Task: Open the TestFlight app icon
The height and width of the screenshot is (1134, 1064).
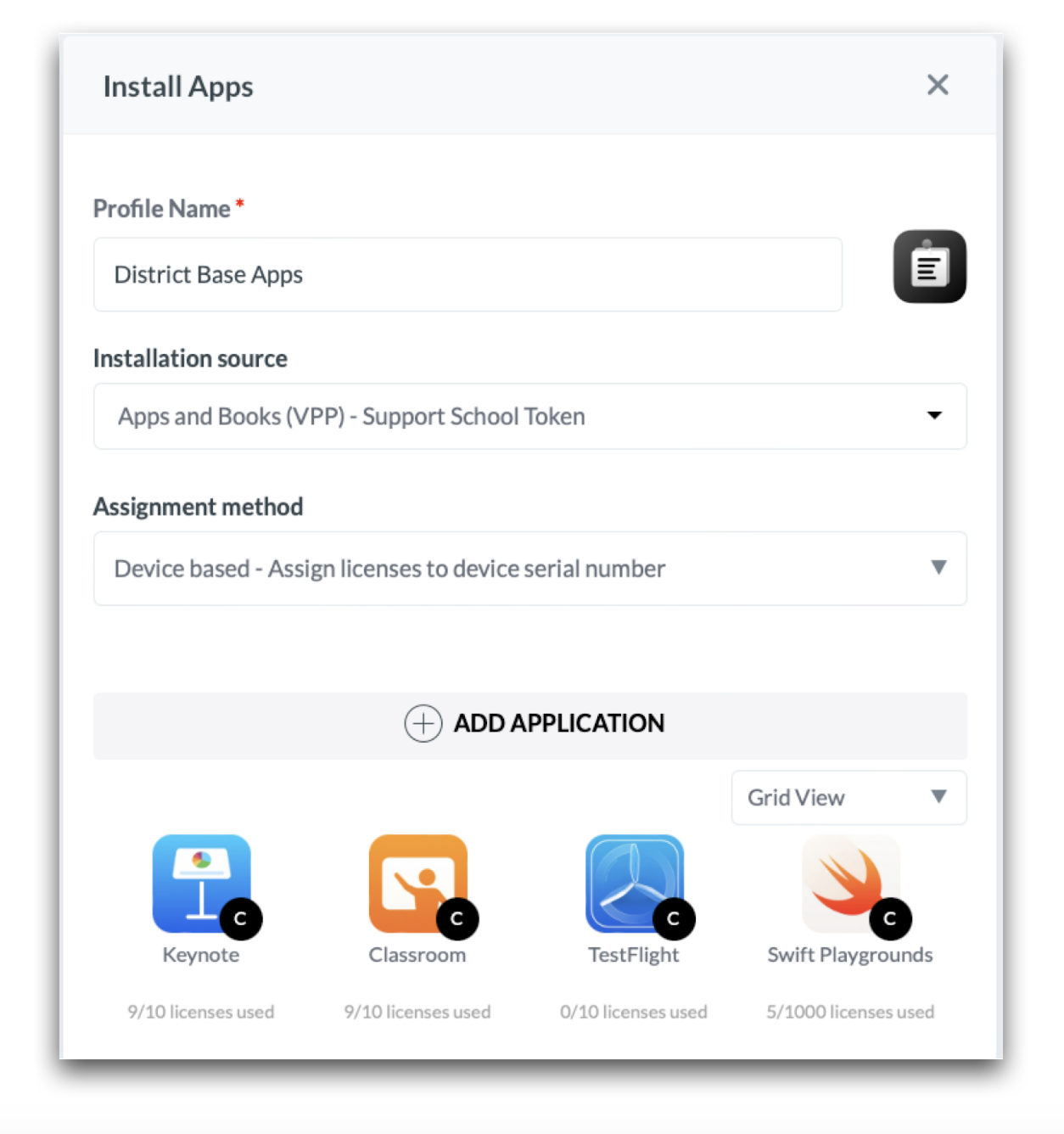Action: (x=634, y=883)
